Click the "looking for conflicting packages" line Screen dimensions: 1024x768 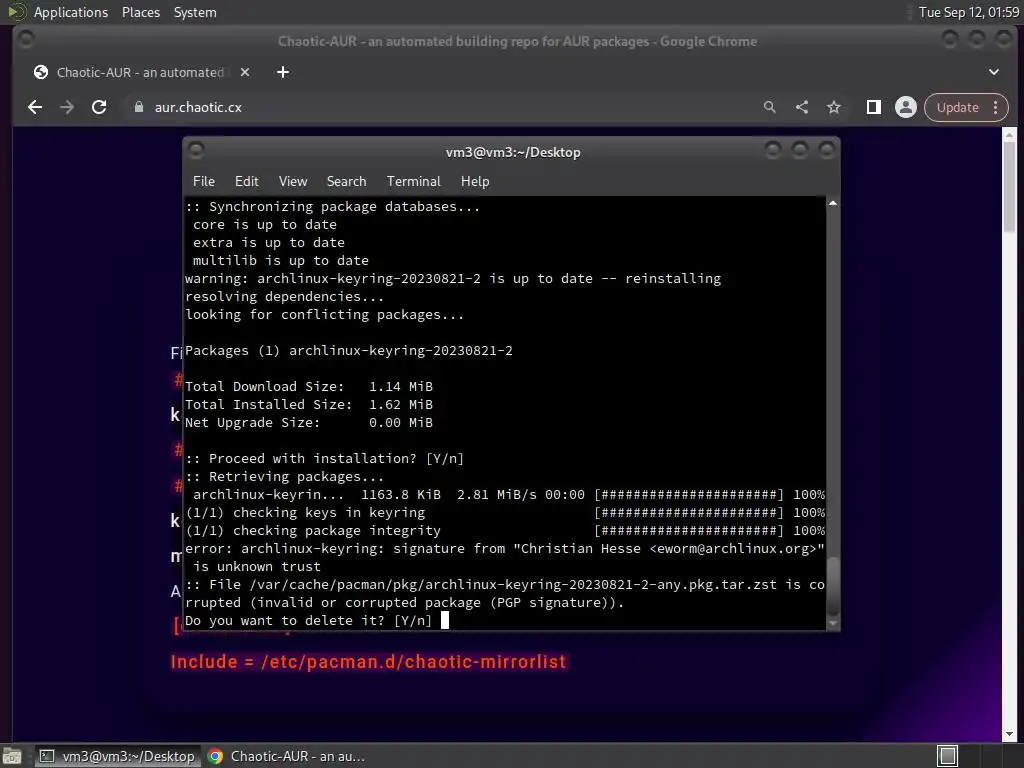coord(325,315)
